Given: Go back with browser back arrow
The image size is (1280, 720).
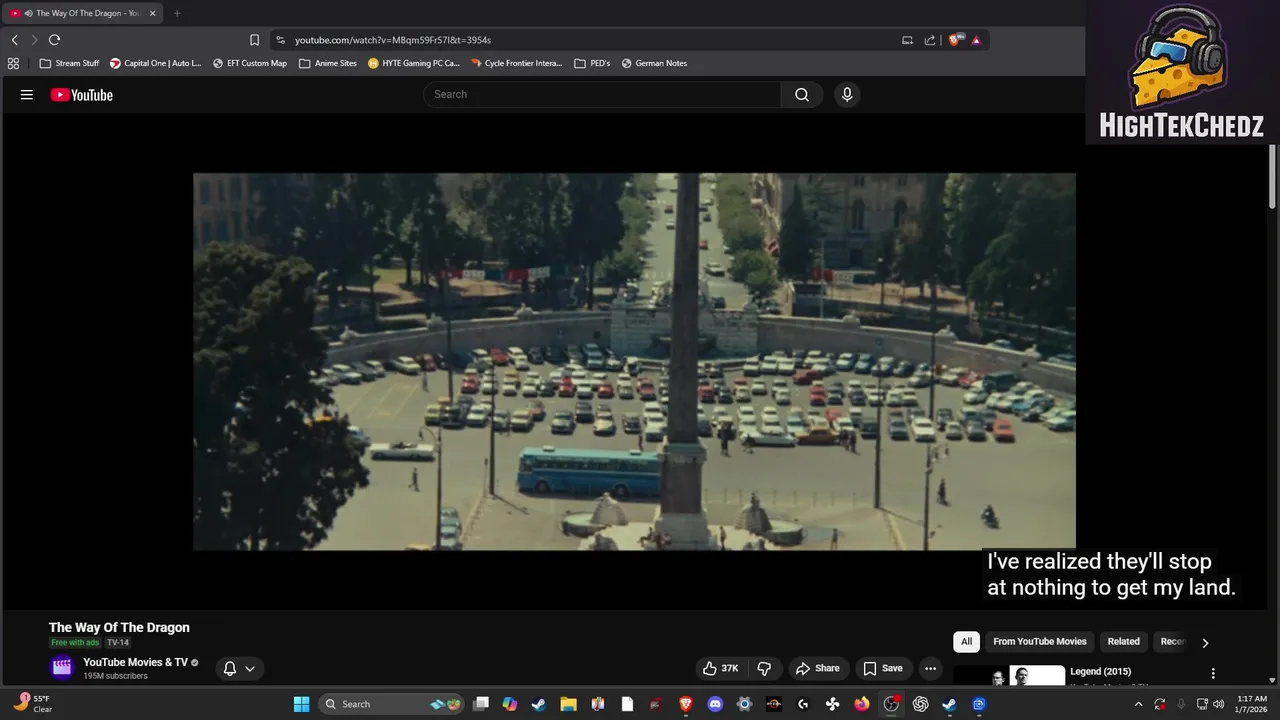Looking at the screenshot, I should (x=14, y=40).
